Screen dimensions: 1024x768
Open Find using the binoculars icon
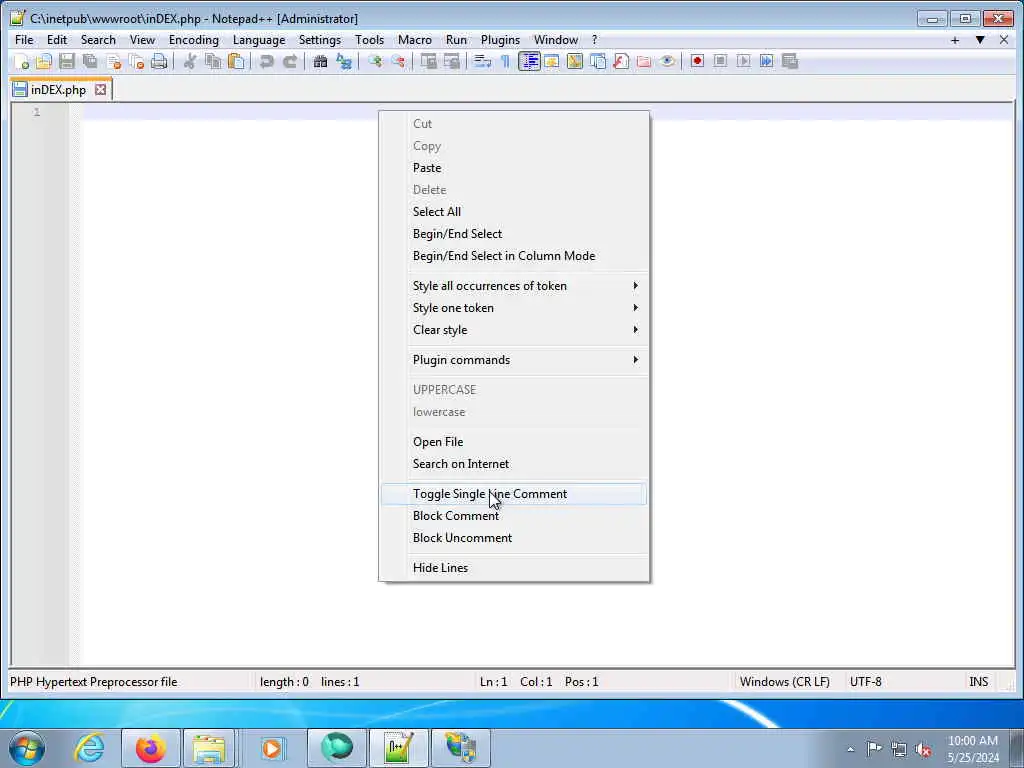(x=320, y=61)
